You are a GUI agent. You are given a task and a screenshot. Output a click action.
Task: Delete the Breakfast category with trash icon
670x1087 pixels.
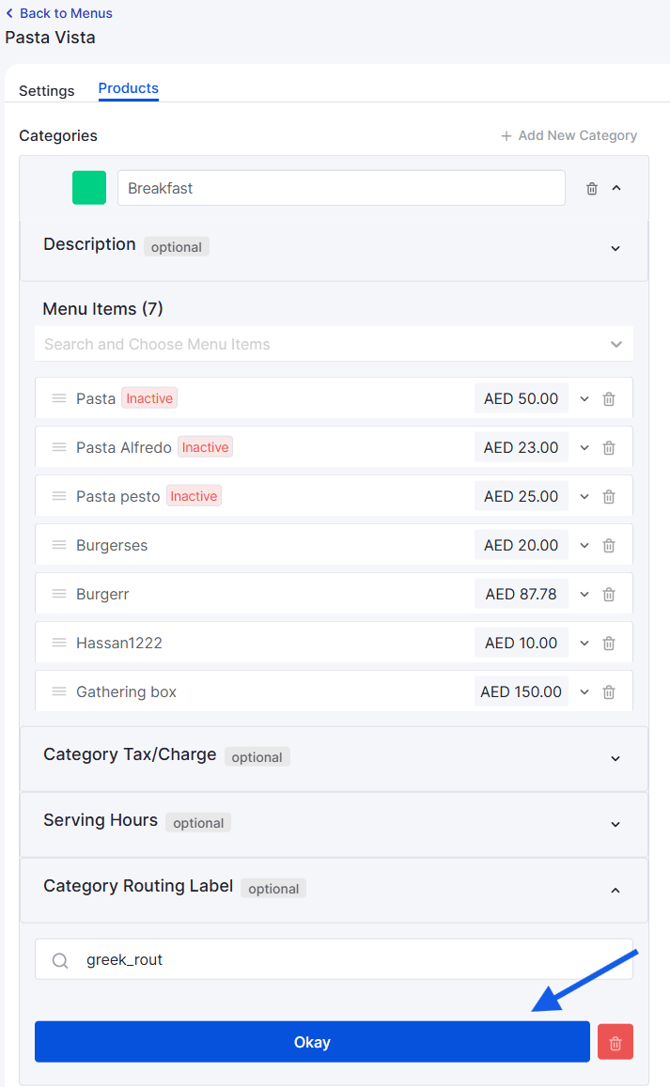(x=592, y=188)
